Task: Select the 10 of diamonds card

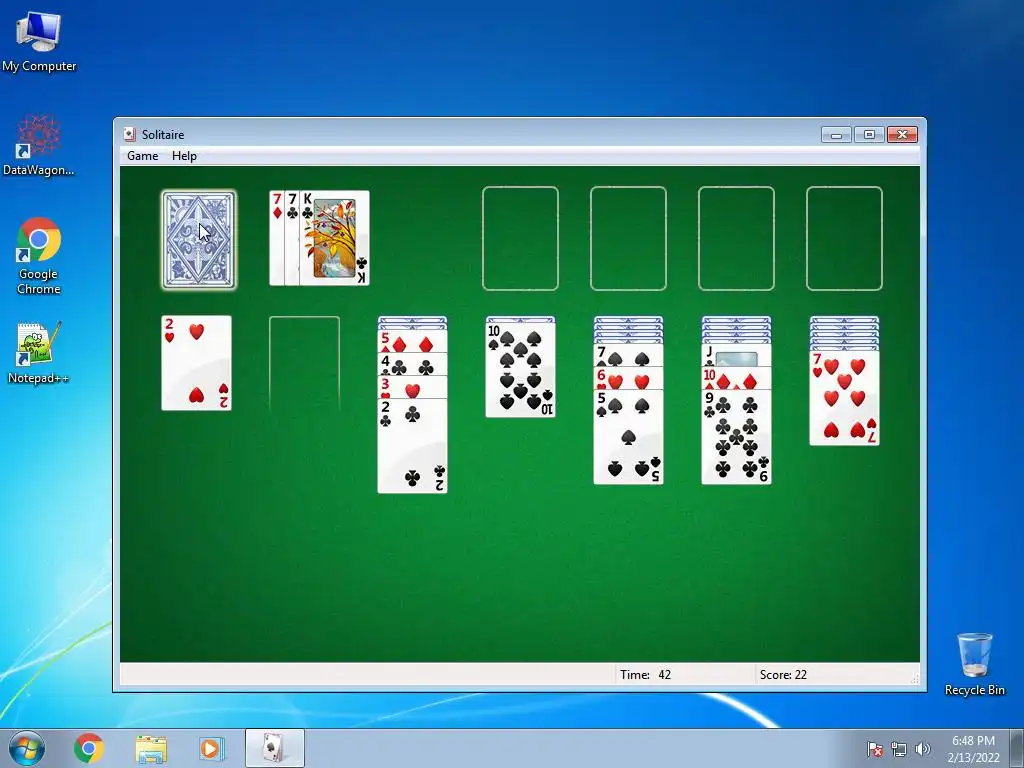Action: click(736, 378)
